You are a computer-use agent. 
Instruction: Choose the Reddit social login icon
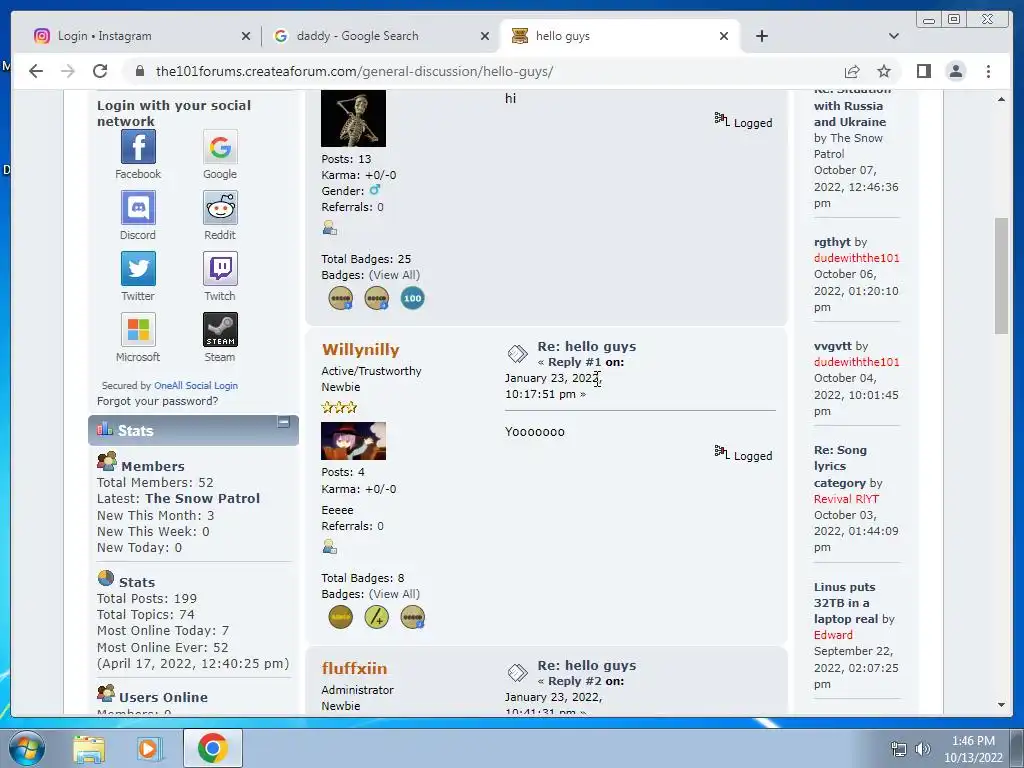pos(220,208)
